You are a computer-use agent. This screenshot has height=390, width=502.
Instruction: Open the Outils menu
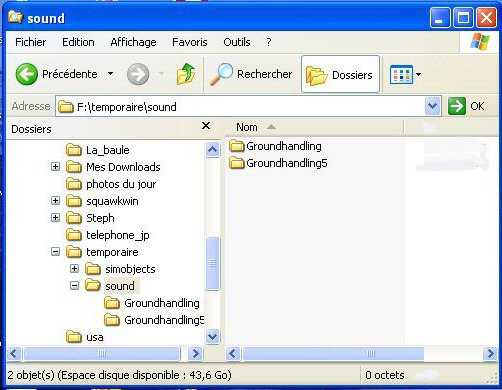click(x=237, y=42)
